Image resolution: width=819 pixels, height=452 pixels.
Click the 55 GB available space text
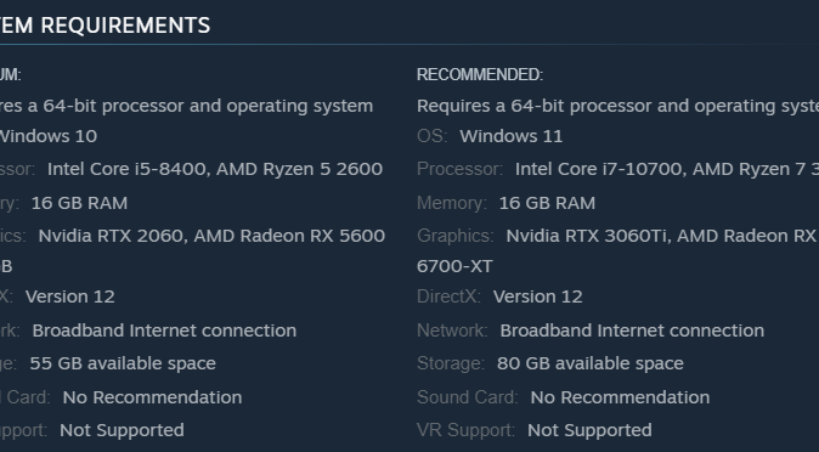pos(123,364)
